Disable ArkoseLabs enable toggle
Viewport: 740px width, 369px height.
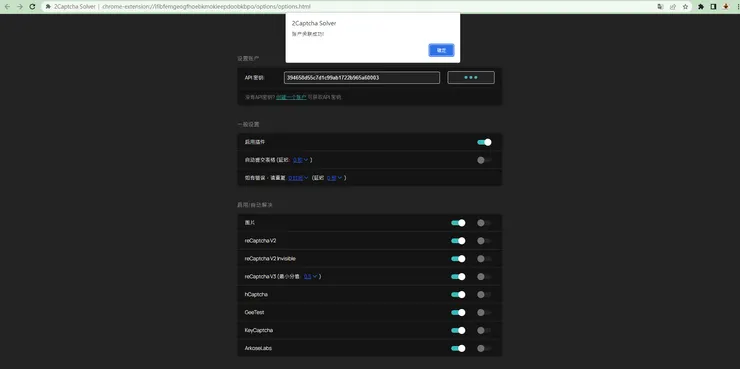coord(458,348)
